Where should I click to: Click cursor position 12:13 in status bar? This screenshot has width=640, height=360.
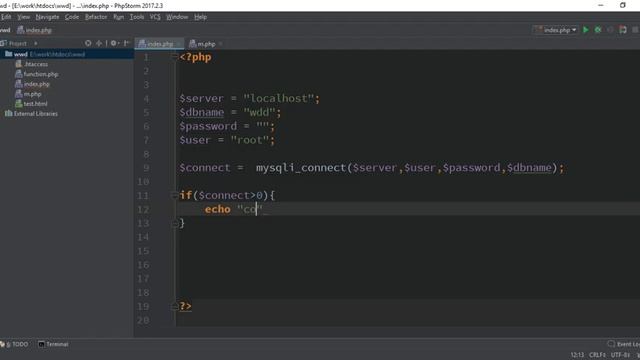(x=577, y=355)
